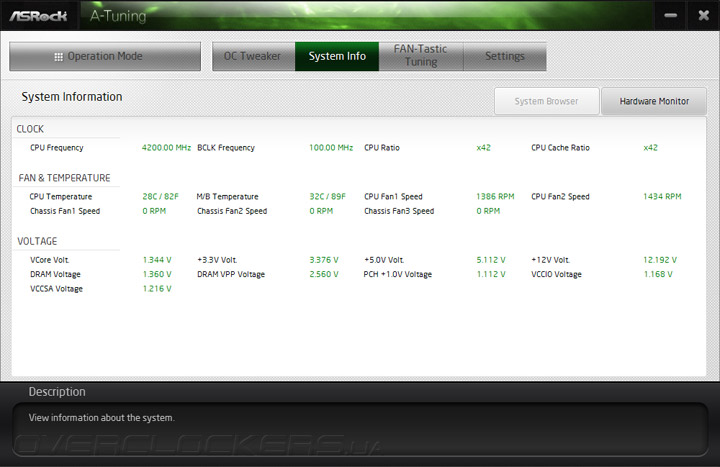The height and width of the screenshot is (467, 720).
Task: Click the BCLK Frequency label
Action: click(226, 148)
